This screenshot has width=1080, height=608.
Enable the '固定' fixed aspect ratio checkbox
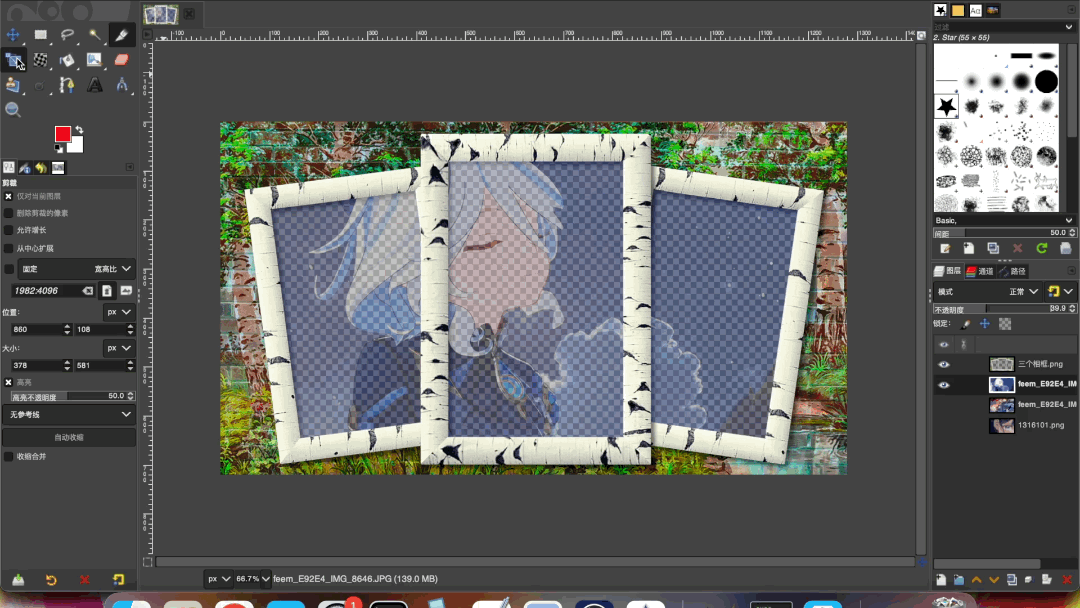[x=8, y=269]
